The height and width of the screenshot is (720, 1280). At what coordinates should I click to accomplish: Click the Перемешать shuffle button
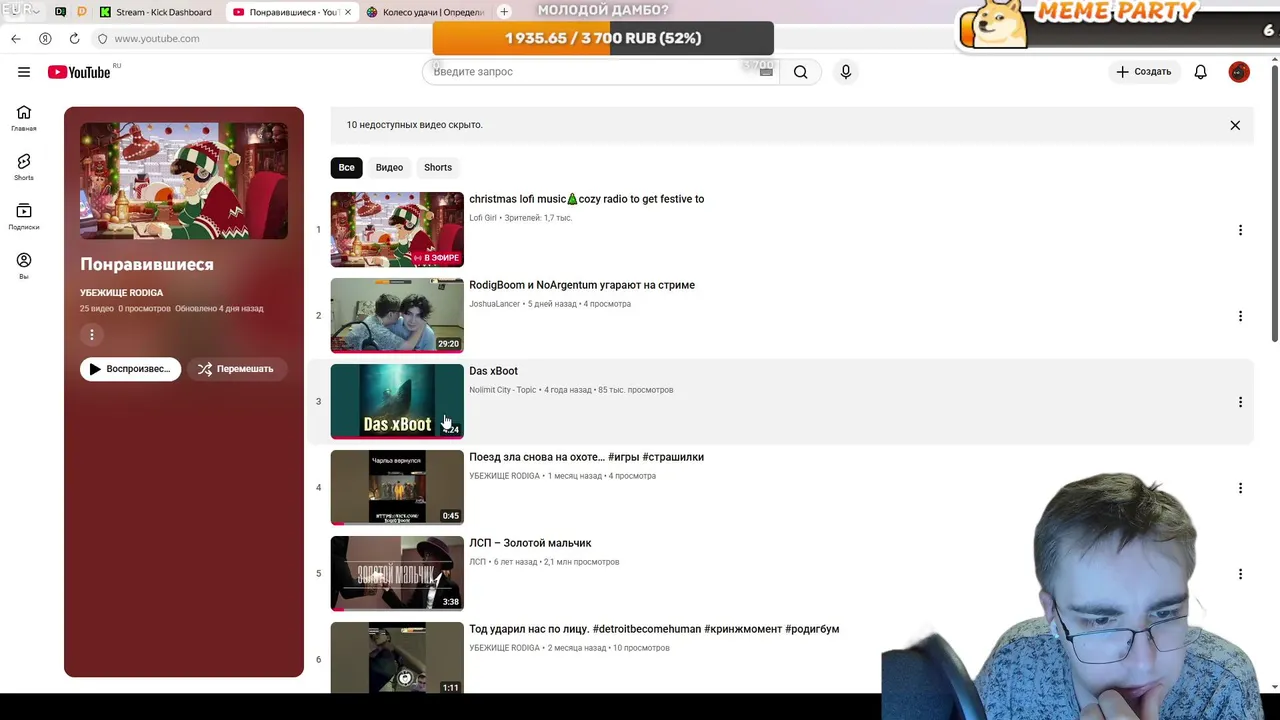pos(236,369)
